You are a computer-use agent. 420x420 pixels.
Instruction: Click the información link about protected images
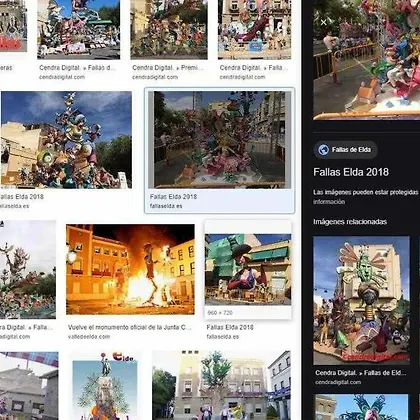pos(329,202)
